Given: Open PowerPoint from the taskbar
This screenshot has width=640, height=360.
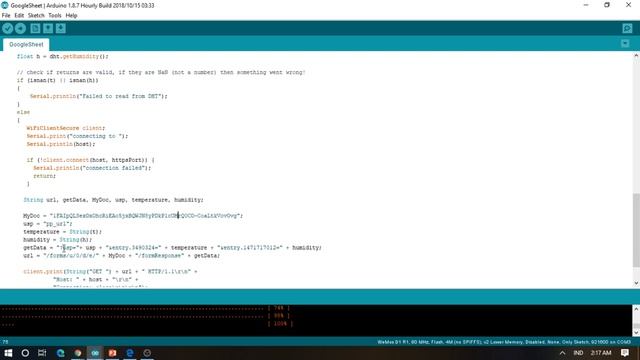Looking at the screenshot, I should tap(112, 353).
